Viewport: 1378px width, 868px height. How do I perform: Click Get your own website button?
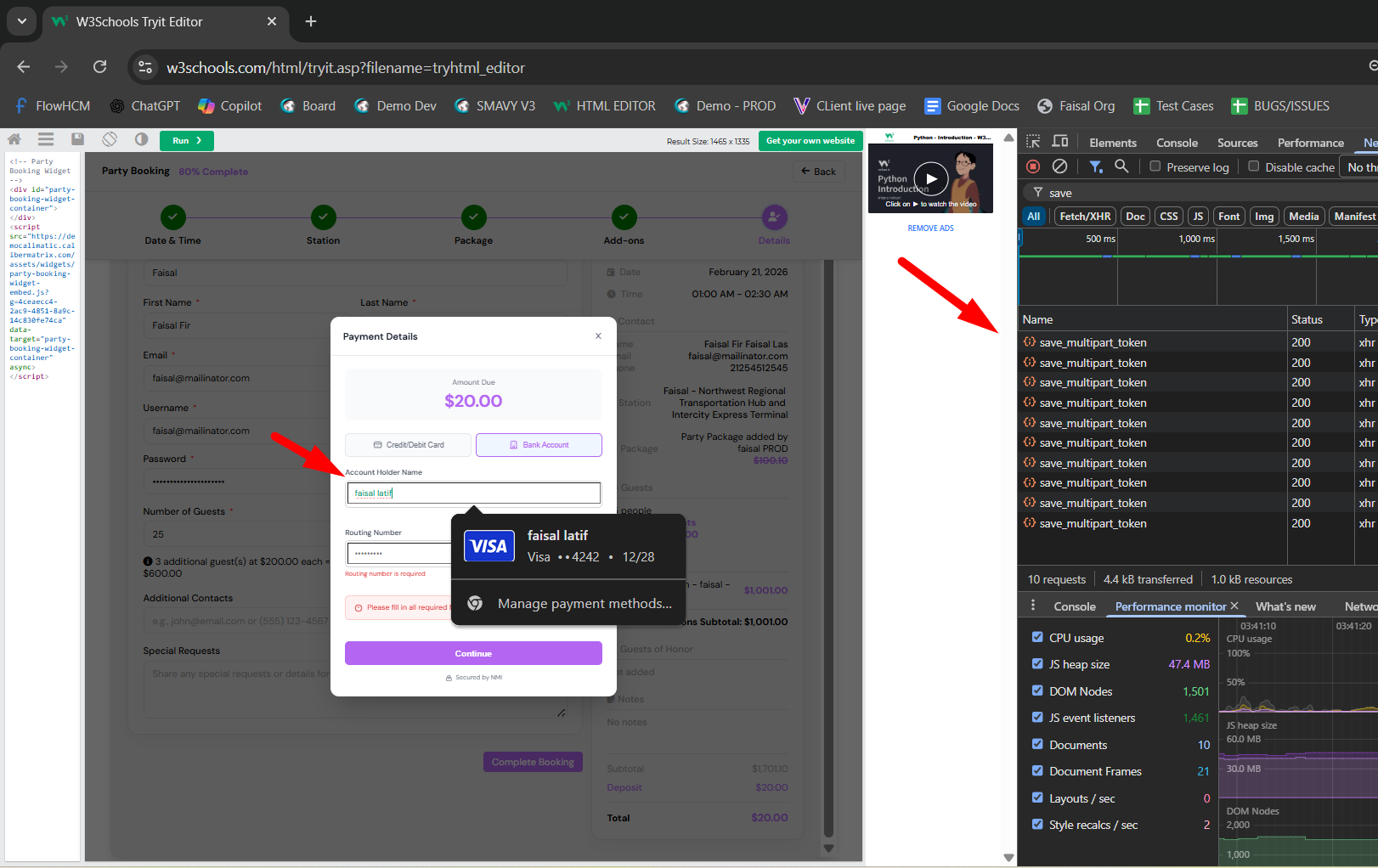pyautogui.click(x=810, y=141)
